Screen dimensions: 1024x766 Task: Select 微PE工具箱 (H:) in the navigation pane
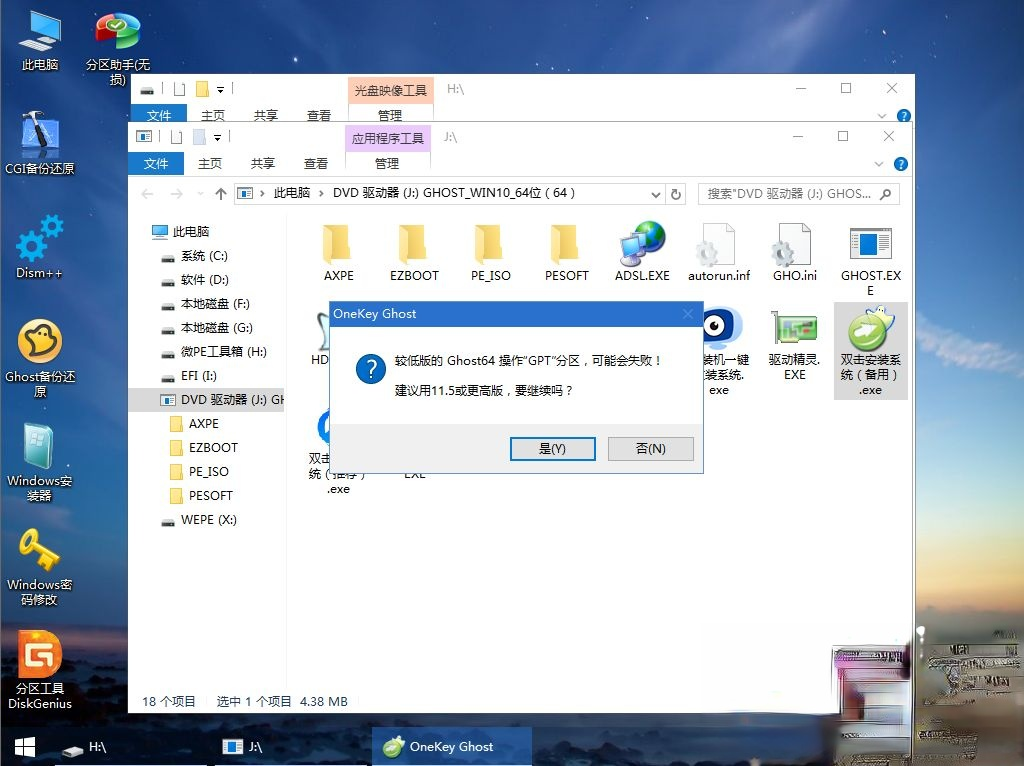(223, 352)
